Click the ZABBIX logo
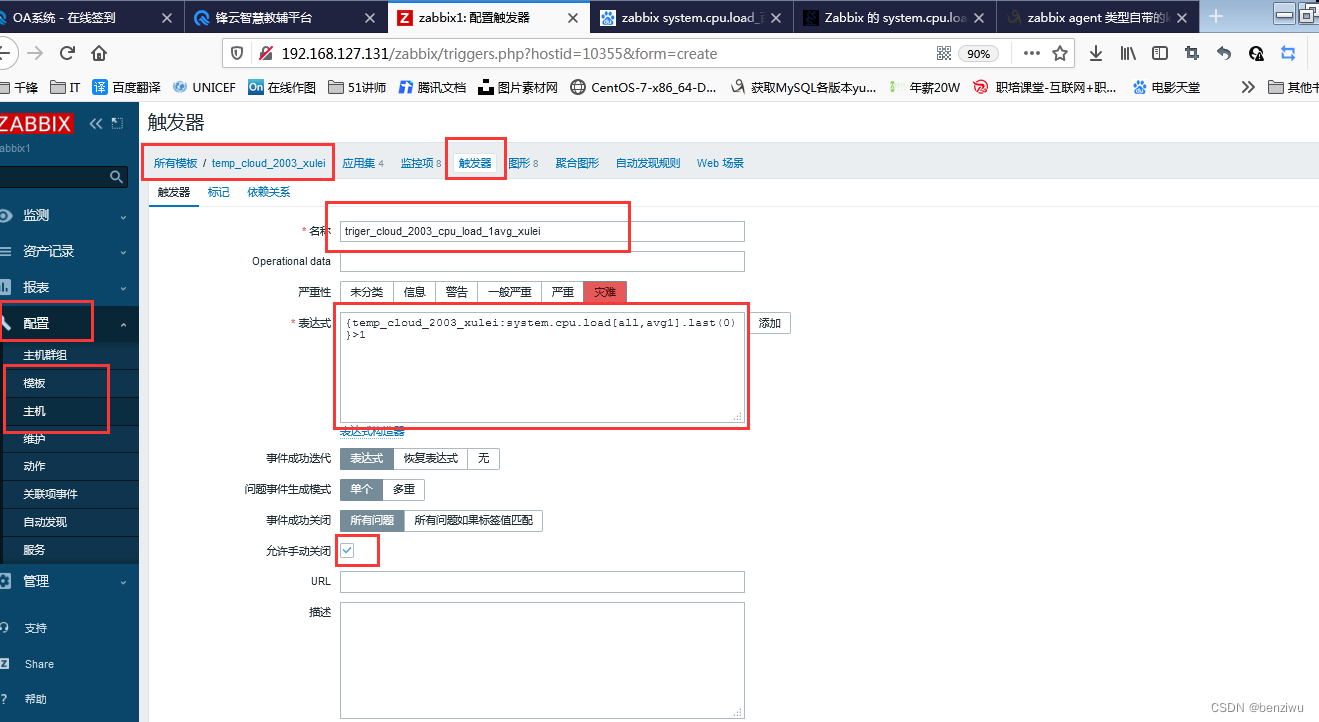 (36, 124)
